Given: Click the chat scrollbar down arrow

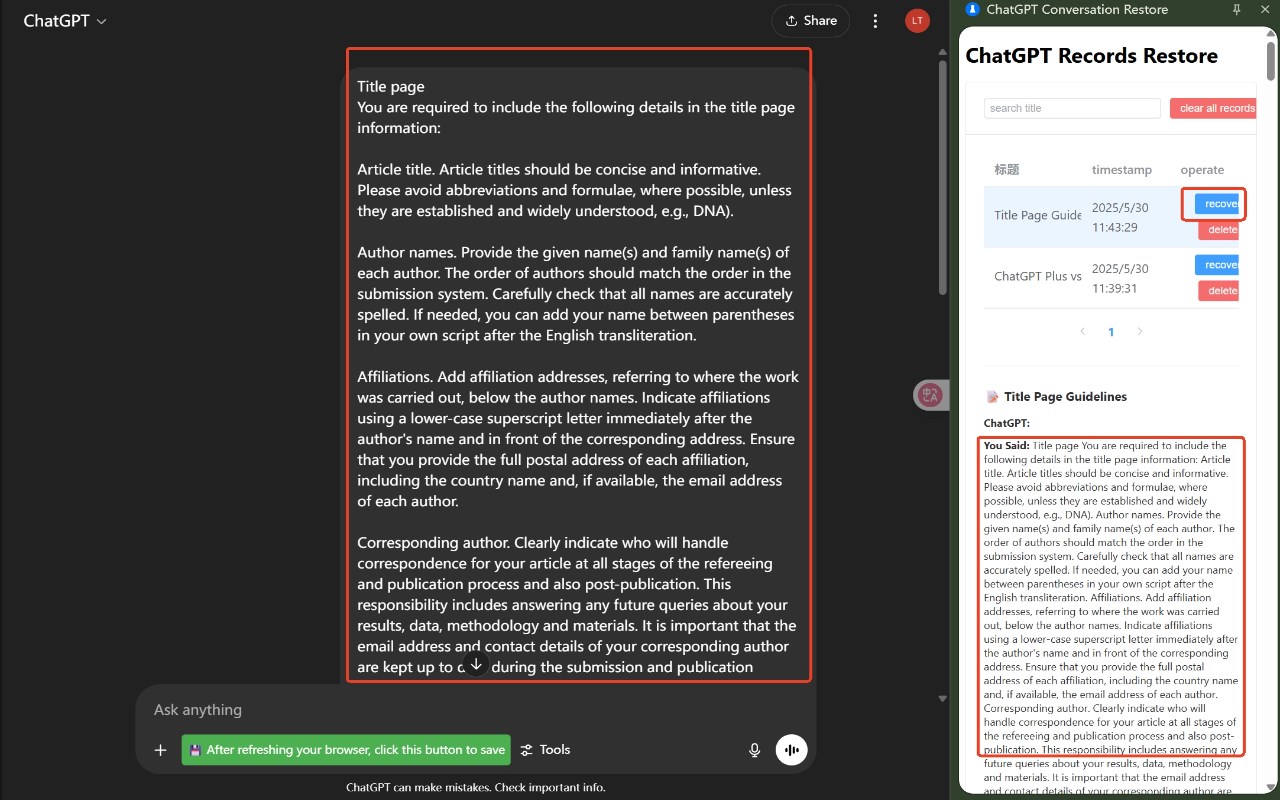Looking at the screenshot, I should point(942,698).
